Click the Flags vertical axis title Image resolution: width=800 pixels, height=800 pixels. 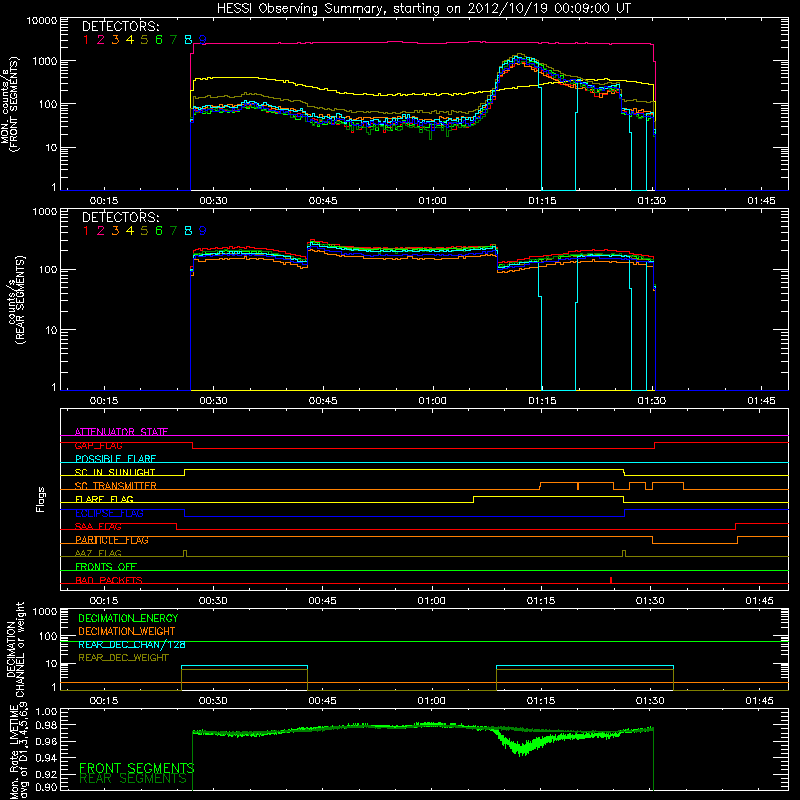[x=41, y=499]
